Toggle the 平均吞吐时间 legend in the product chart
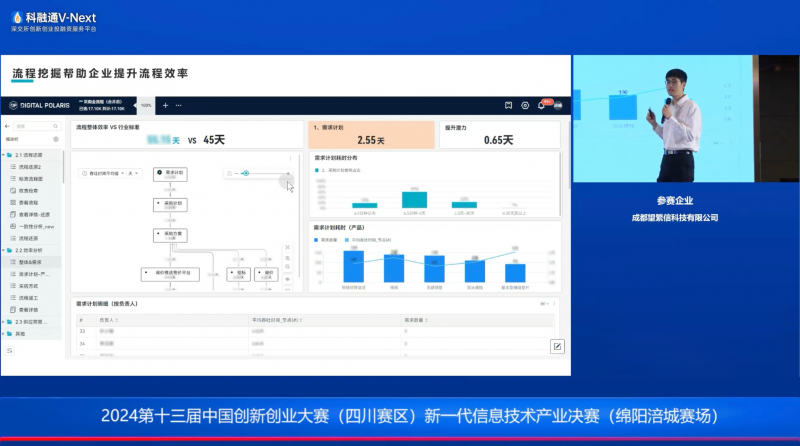 (x=368, y=240)
